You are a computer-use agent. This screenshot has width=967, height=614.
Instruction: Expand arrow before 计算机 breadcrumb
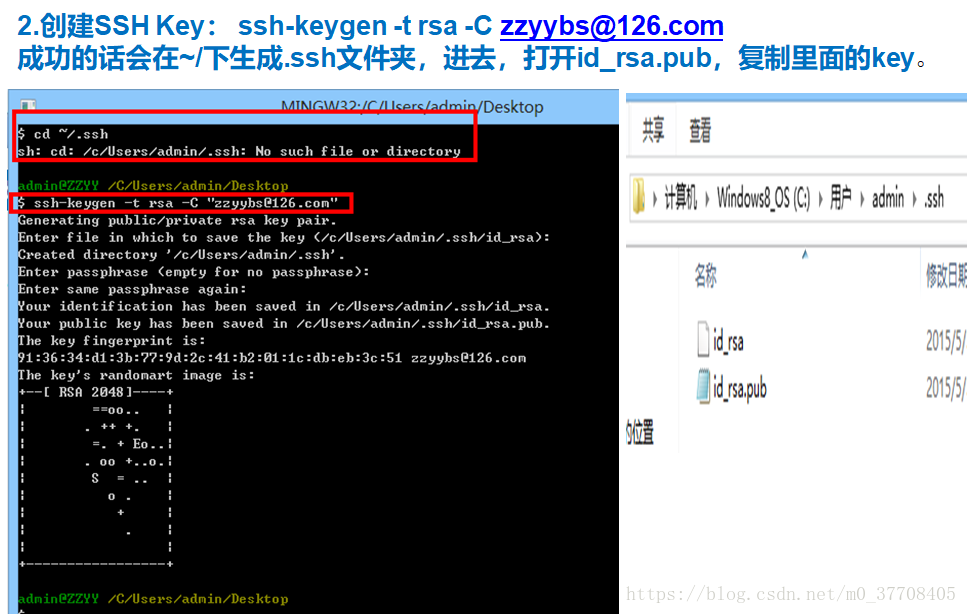click(x=654, y=199)
